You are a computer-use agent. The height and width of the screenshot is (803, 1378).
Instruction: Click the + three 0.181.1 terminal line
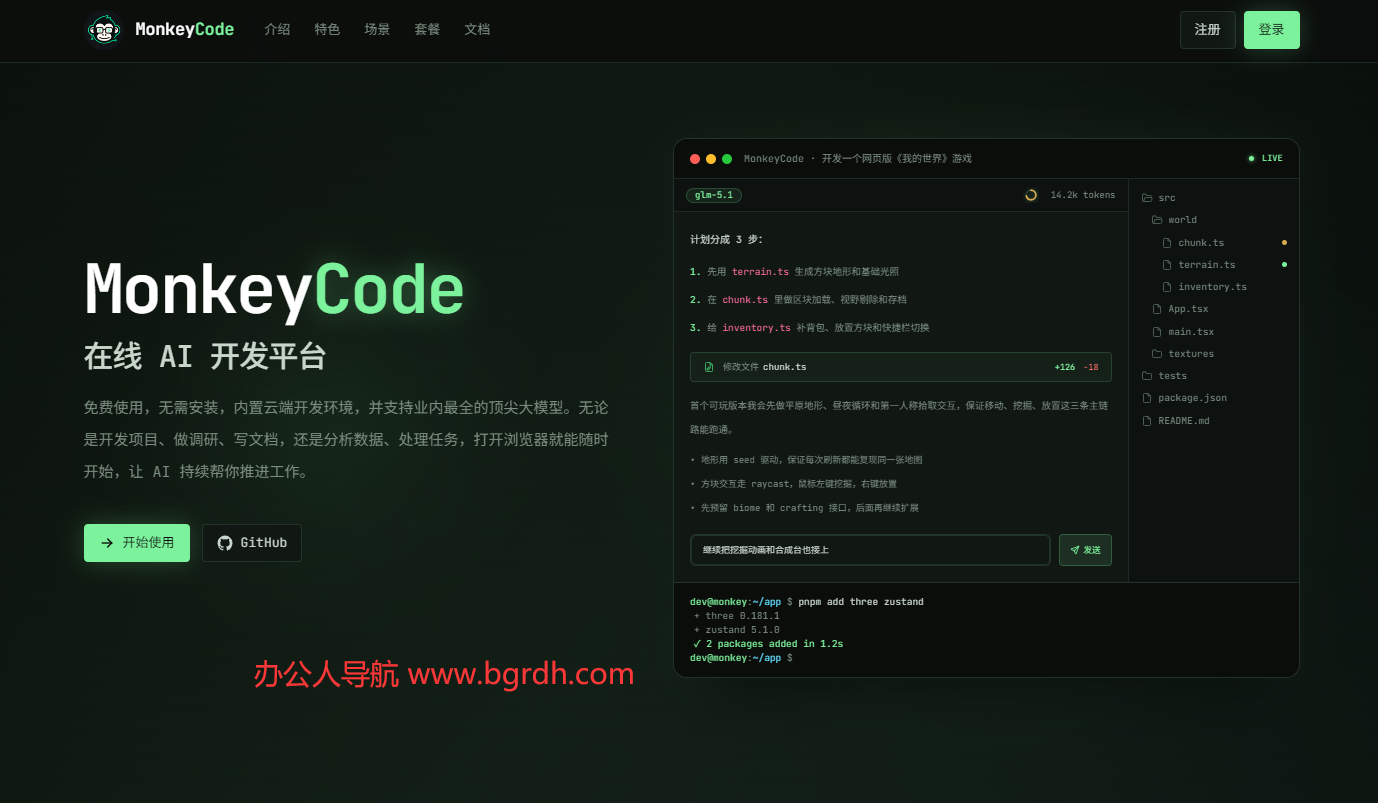click(x=736, y=616)
